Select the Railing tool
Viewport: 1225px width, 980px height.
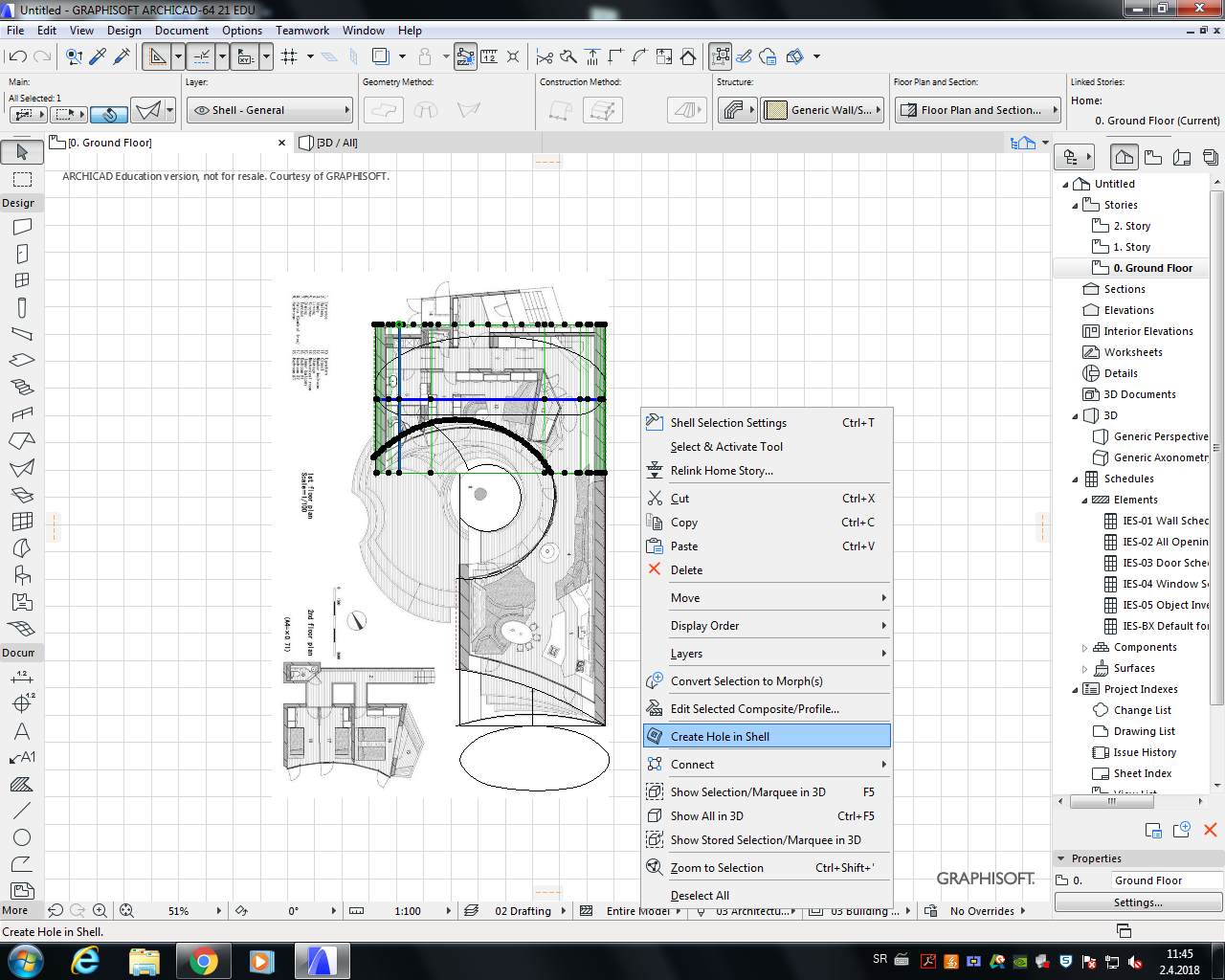(x=22, y=414)
